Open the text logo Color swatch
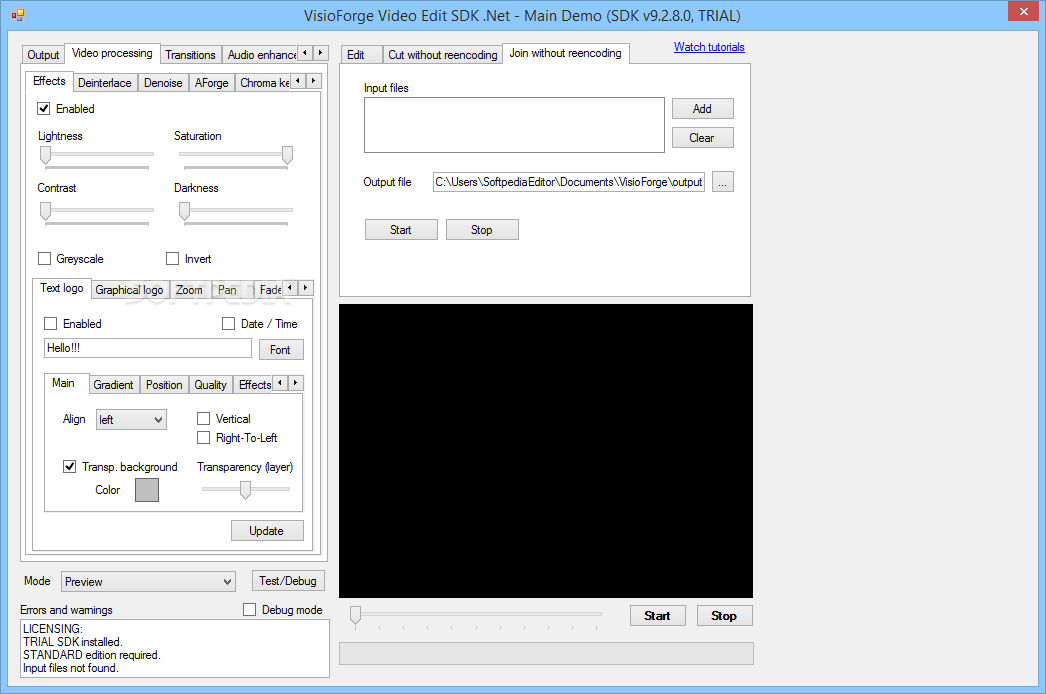1046x694 pixels. click(147, 490)
